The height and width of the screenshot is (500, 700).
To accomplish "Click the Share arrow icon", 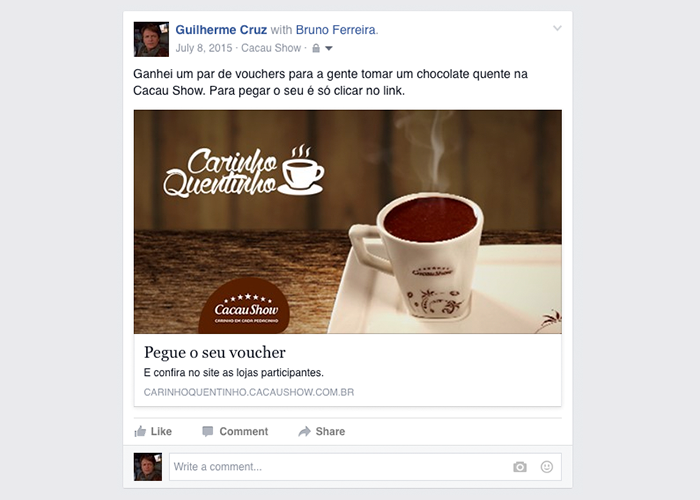I will tap(304, 431).
